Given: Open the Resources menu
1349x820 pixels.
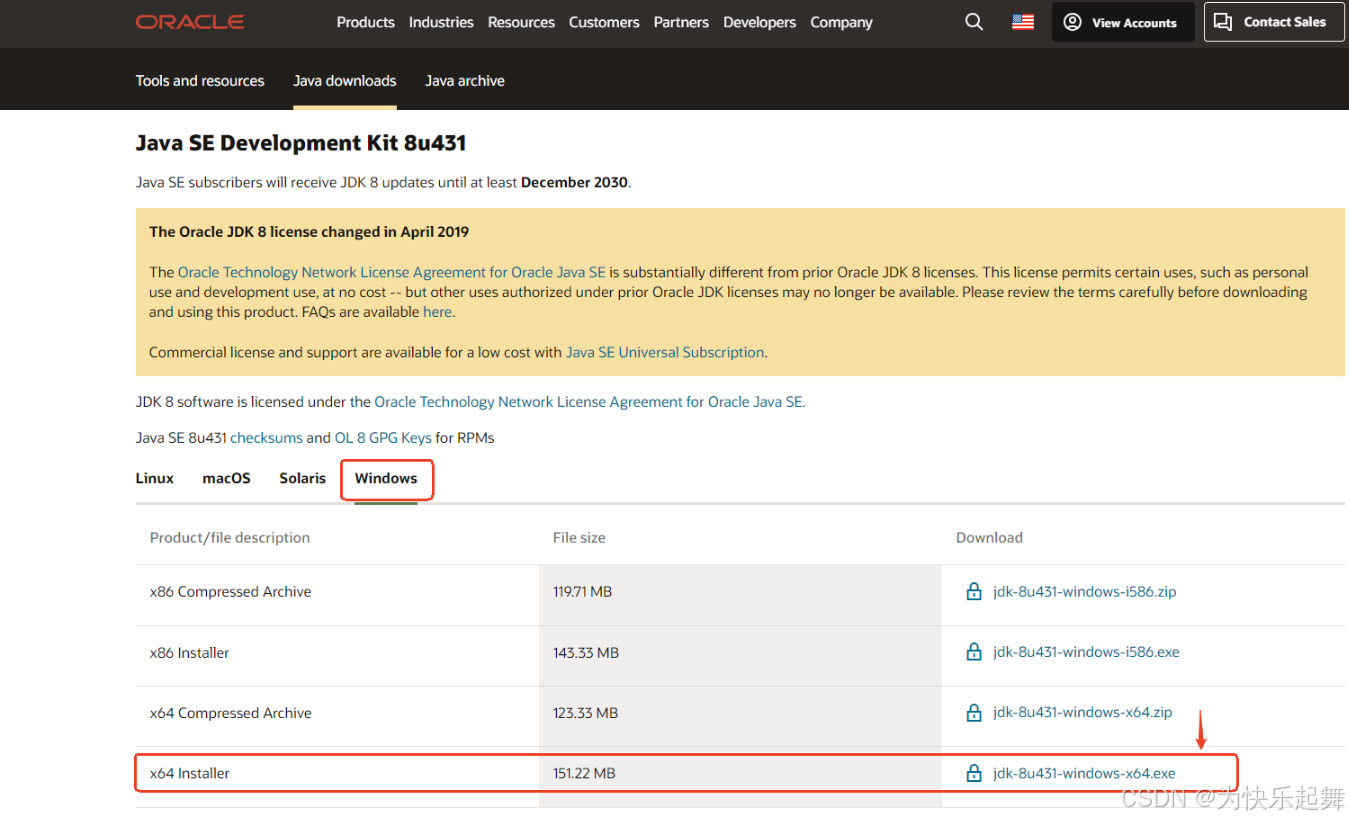Looking at the screenshot, I should 521,22.
